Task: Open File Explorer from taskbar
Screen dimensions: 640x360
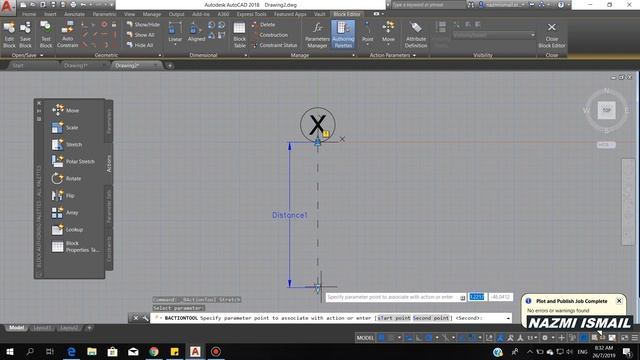Action: pyautogui.click(x=92, y=351)
